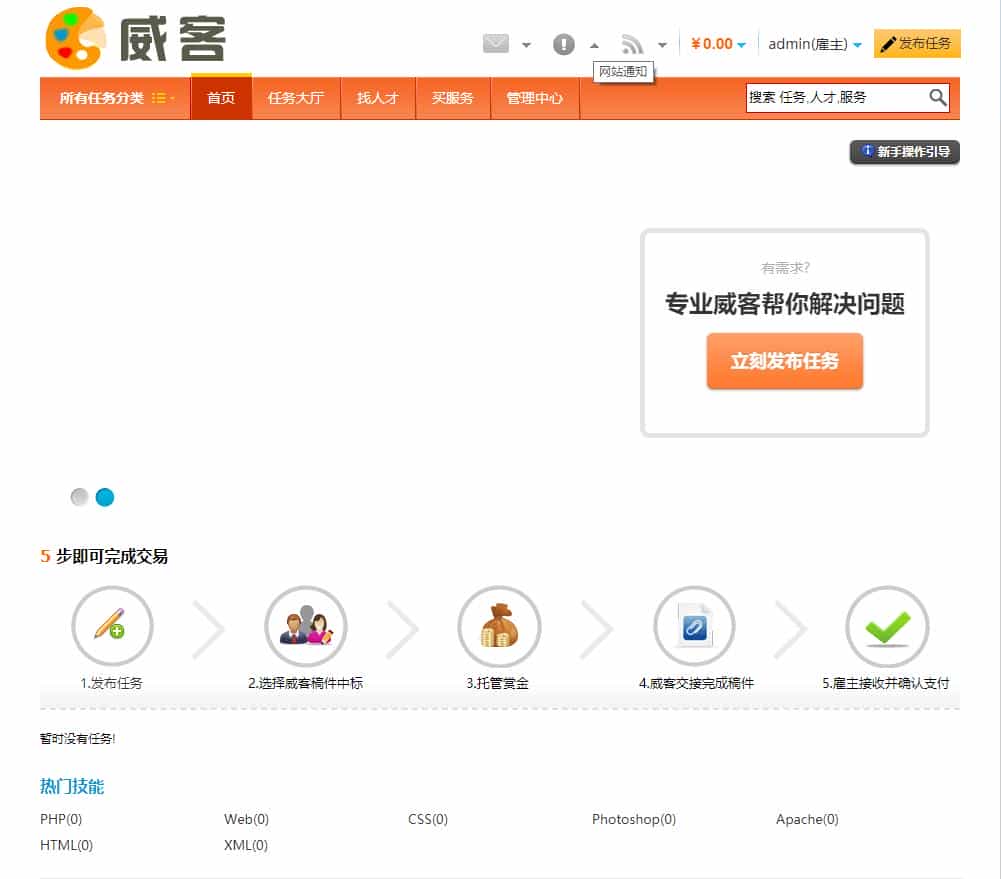
Task: Click 专业威客帮你解决问题 headline text
Action: (x=785, y=304)
